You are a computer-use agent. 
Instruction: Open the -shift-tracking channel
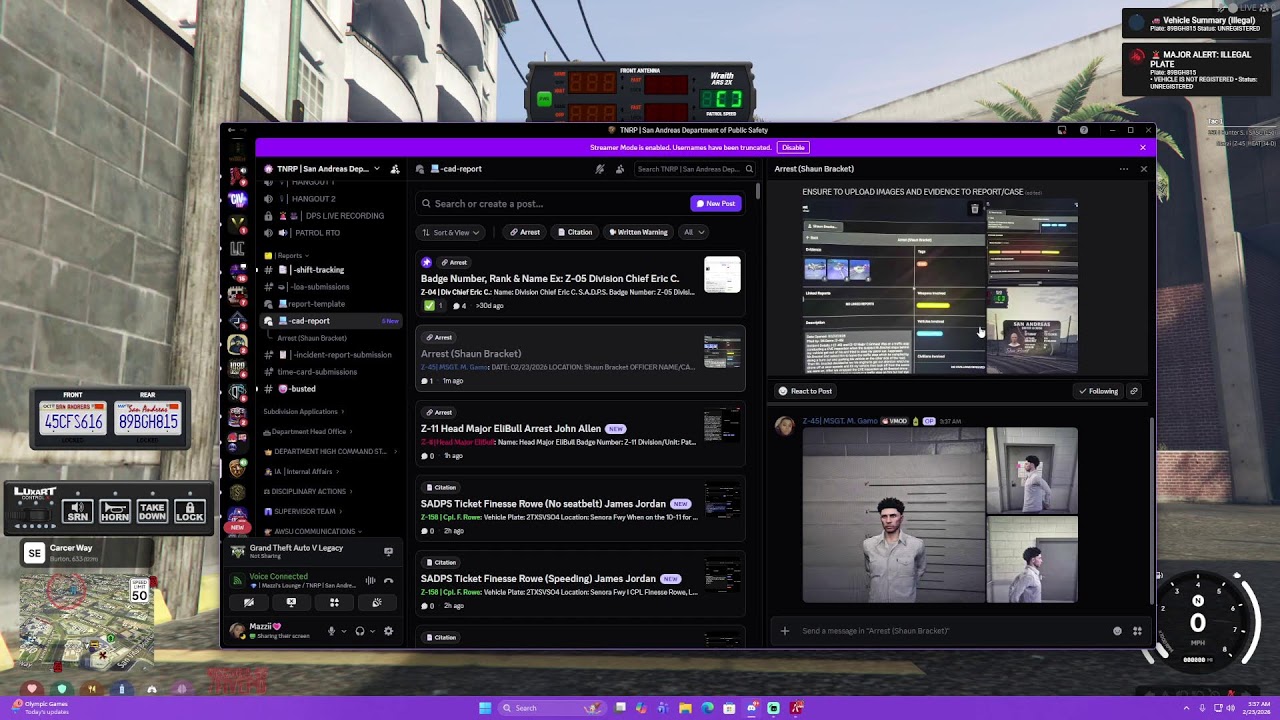(x=317, y=270)
